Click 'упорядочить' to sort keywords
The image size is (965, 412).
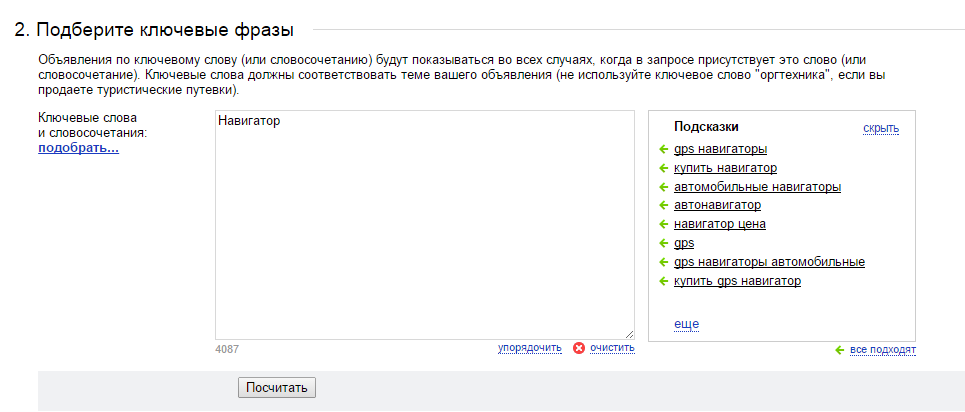coord(530,348)
